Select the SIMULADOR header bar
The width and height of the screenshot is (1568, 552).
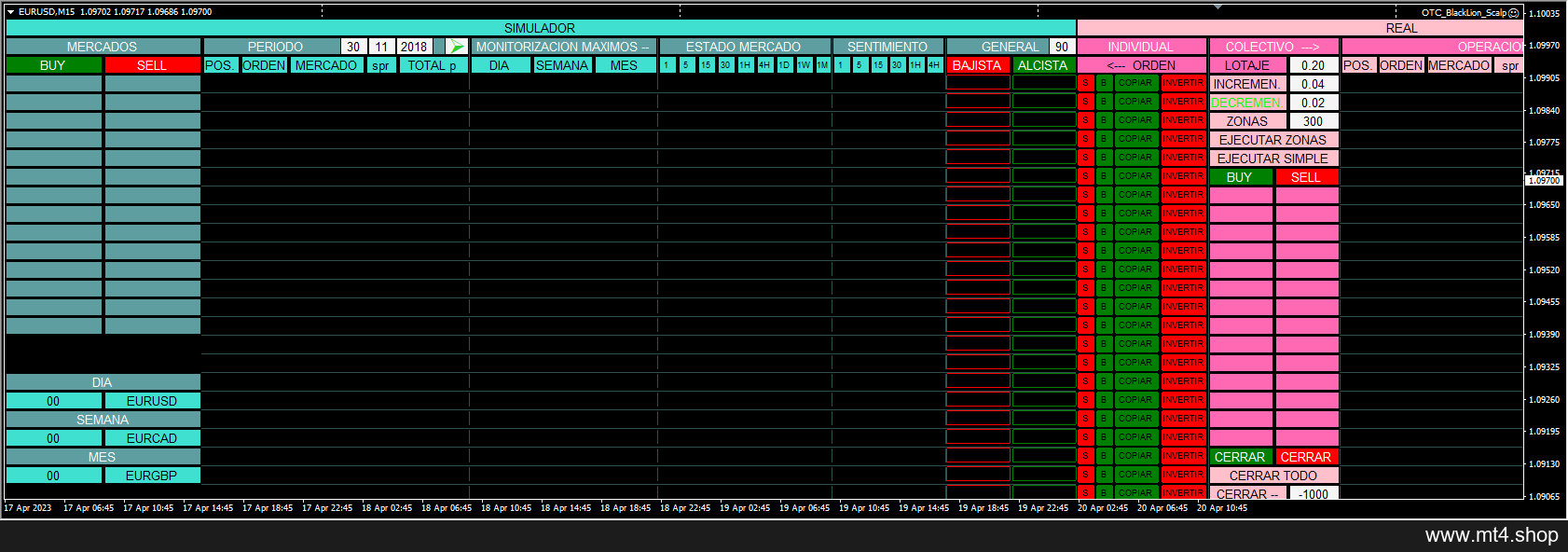click(x=541, y=28)
